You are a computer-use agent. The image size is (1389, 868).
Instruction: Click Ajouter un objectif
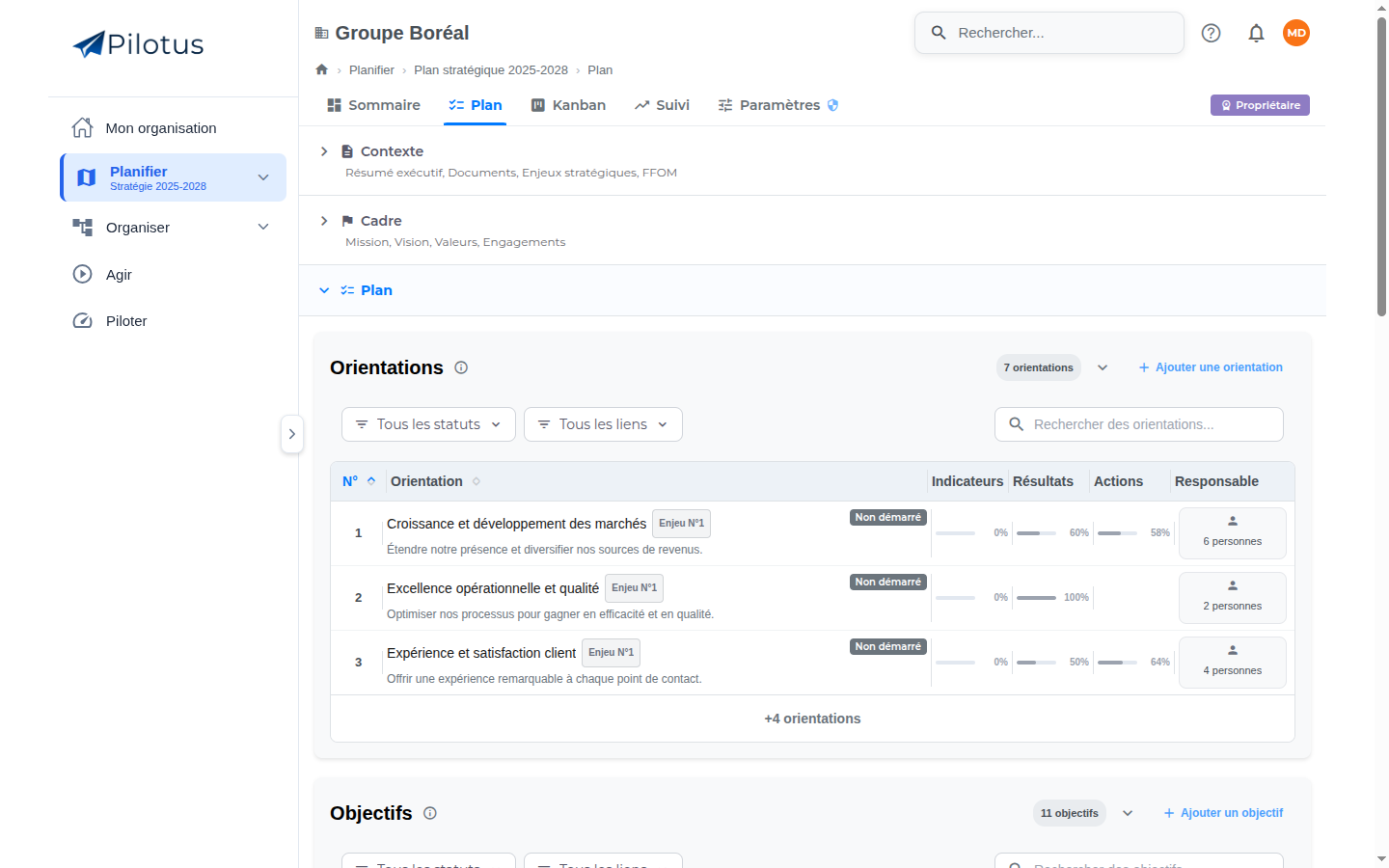point(1223,813)
